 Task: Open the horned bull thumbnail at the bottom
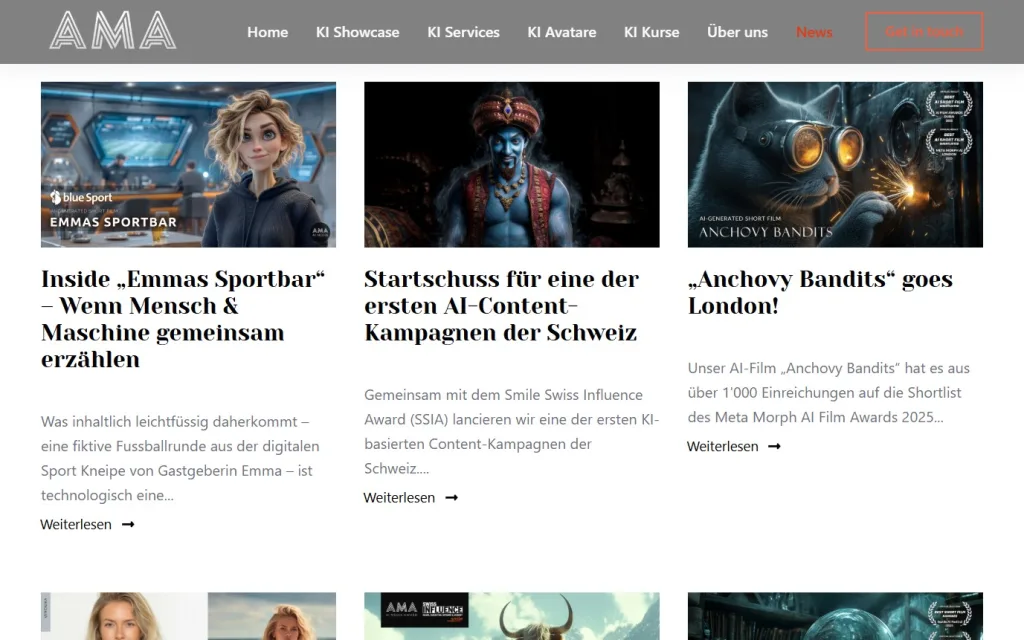pos(511,616)
